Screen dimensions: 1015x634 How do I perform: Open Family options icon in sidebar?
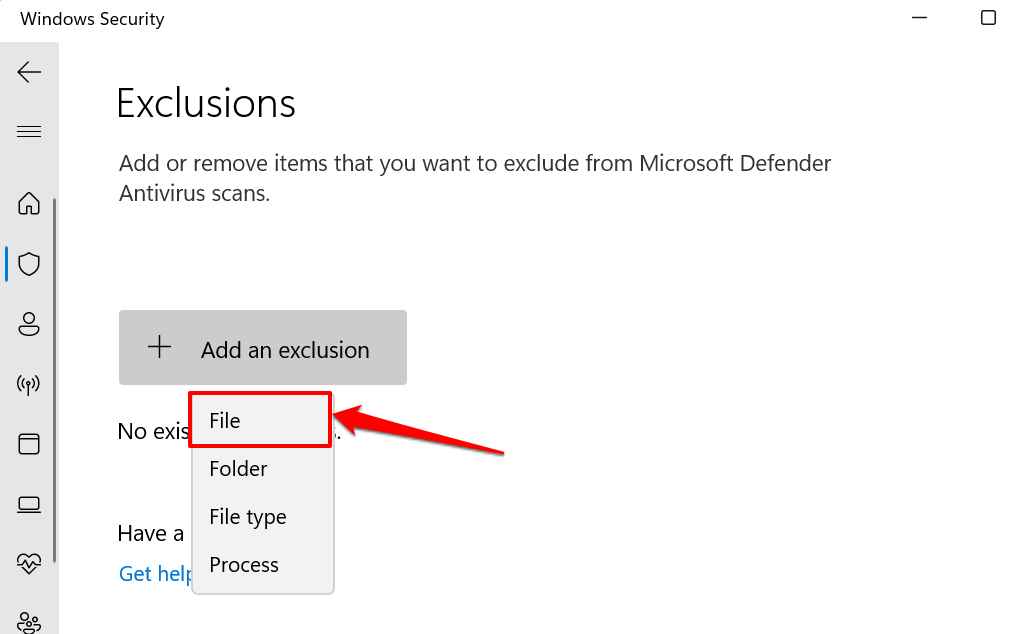[x=29, y=621]
